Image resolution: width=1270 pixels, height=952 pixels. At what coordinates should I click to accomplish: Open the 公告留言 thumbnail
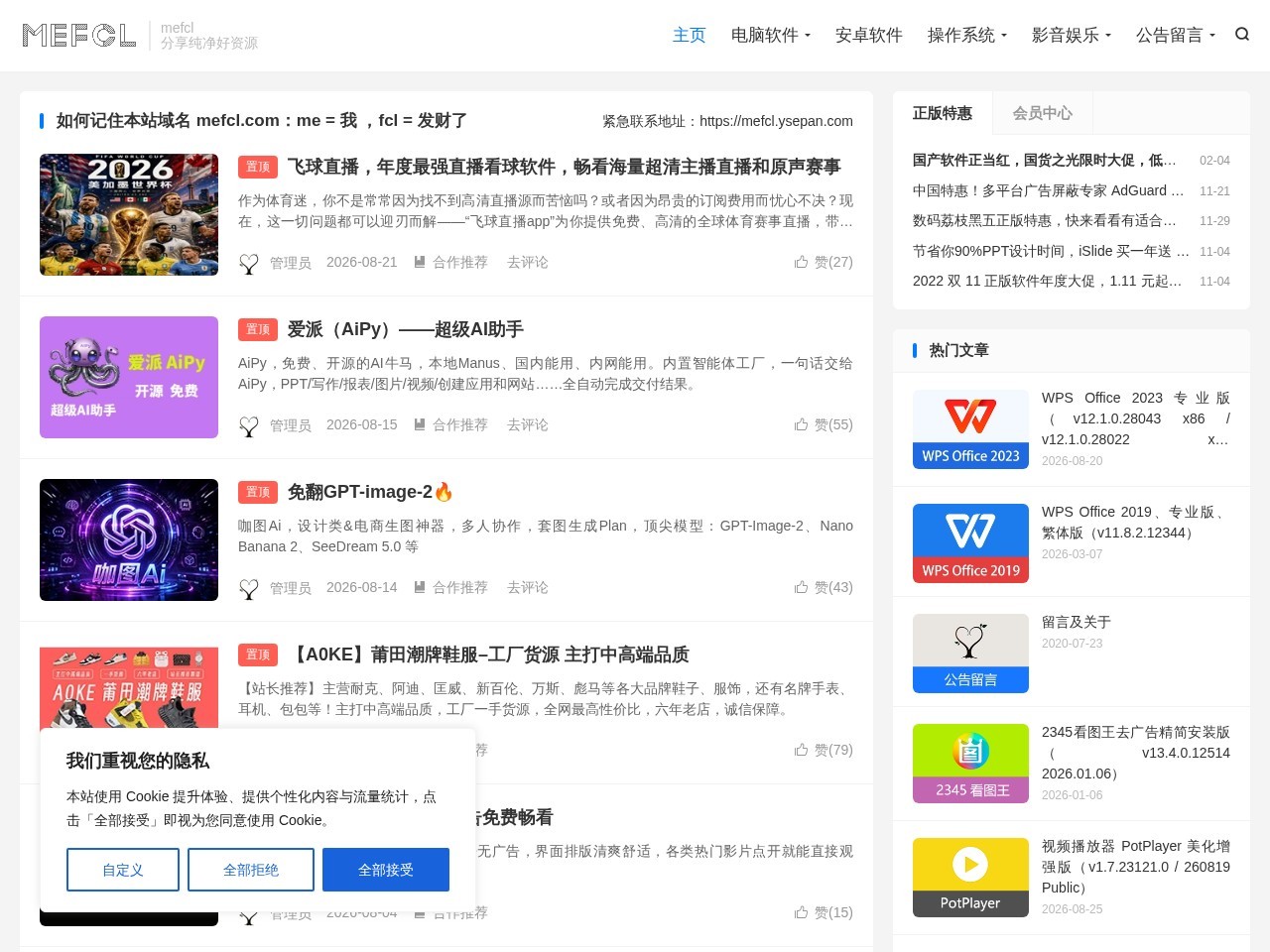coord(970,654)
